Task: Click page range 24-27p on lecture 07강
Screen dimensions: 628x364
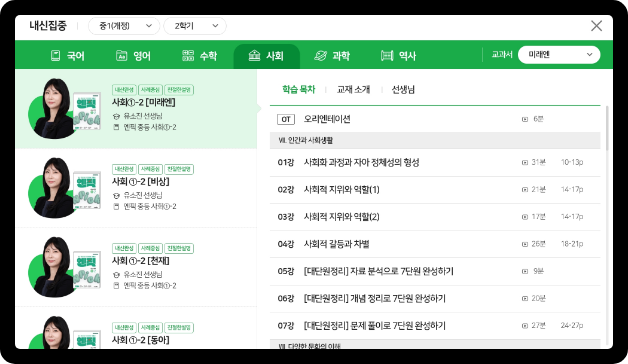Action: 572,326
